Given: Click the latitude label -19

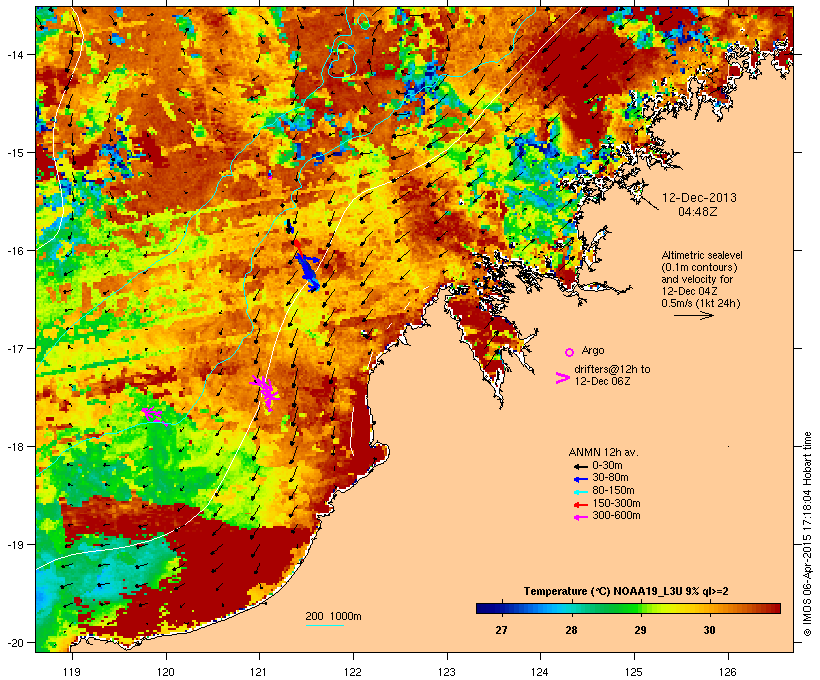Looking at the screenshot, I should tap(14, 545).
